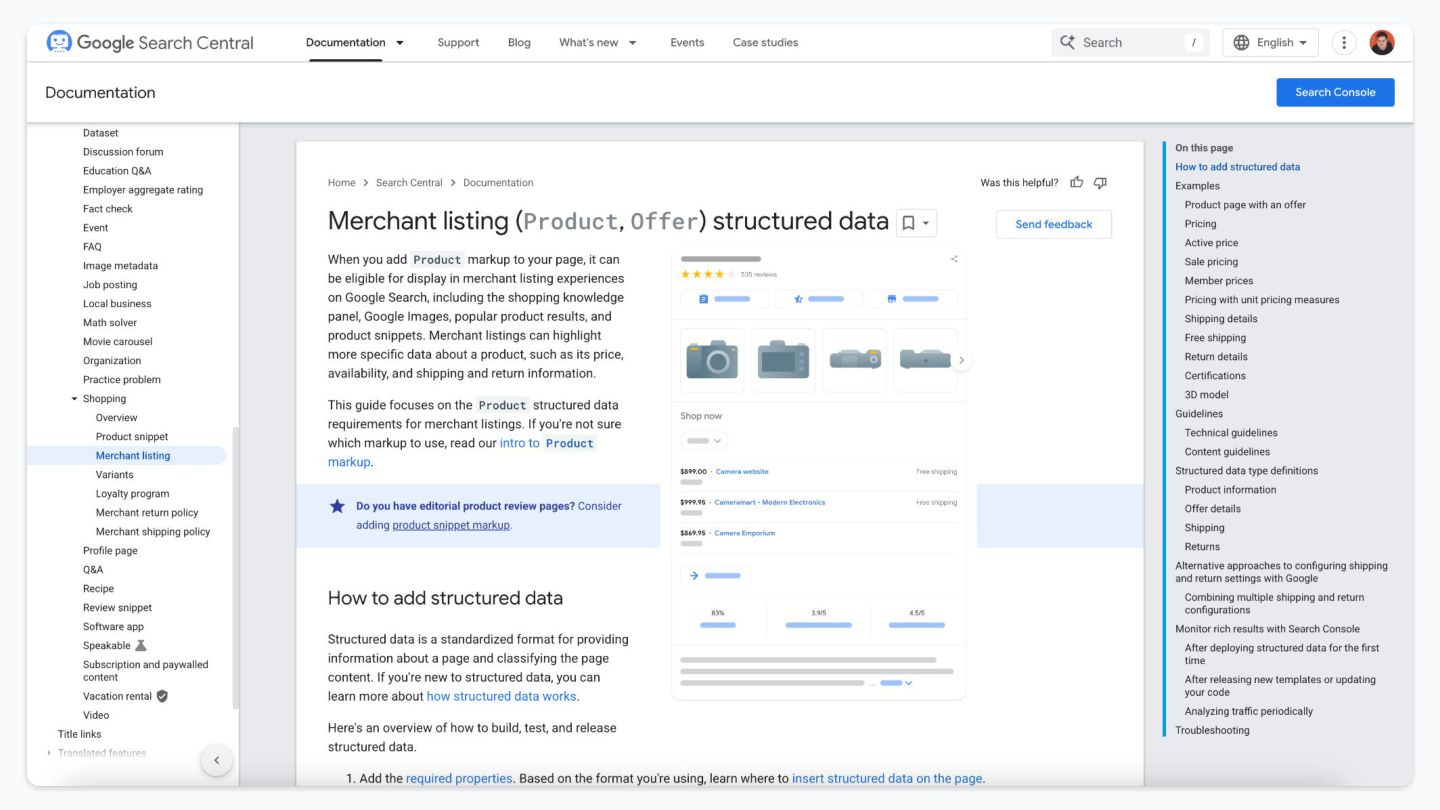This screenshot has width=1440, height=810.
Task: Click the Search Console button
Action: [x=1335, y=92]
